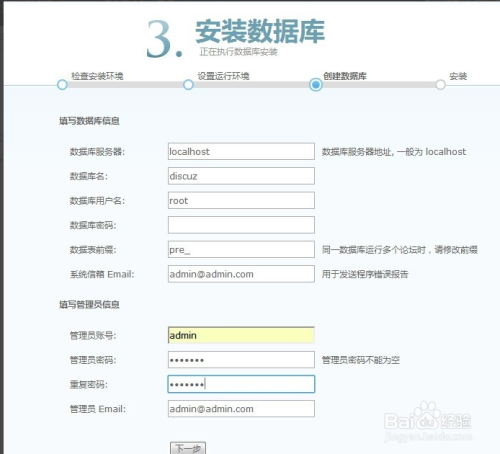
Task: Click the 数据库用户名 field label
Action: coord(97,201)
